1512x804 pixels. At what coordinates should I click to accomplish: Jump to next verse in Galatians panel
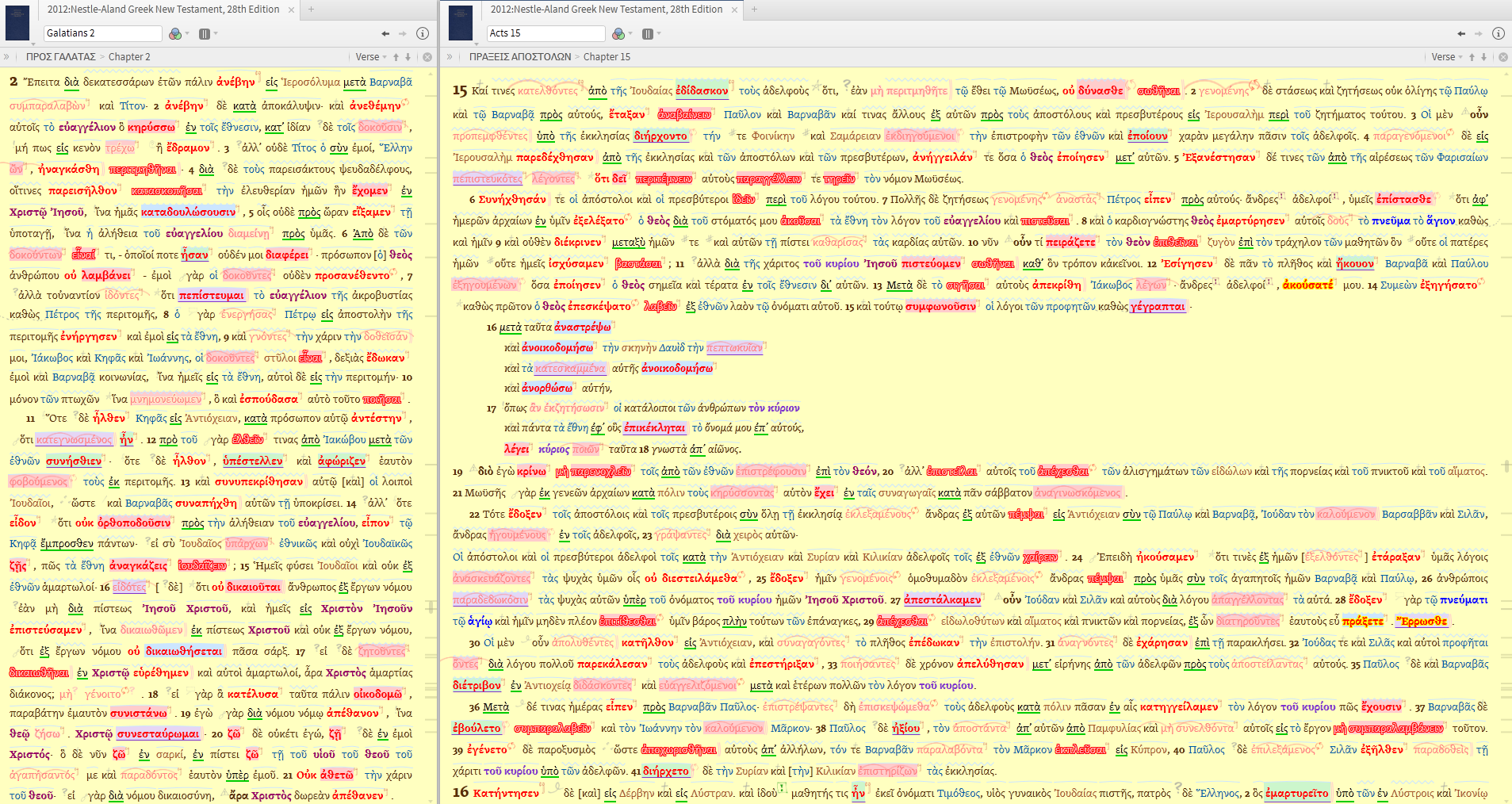point(408,57)
